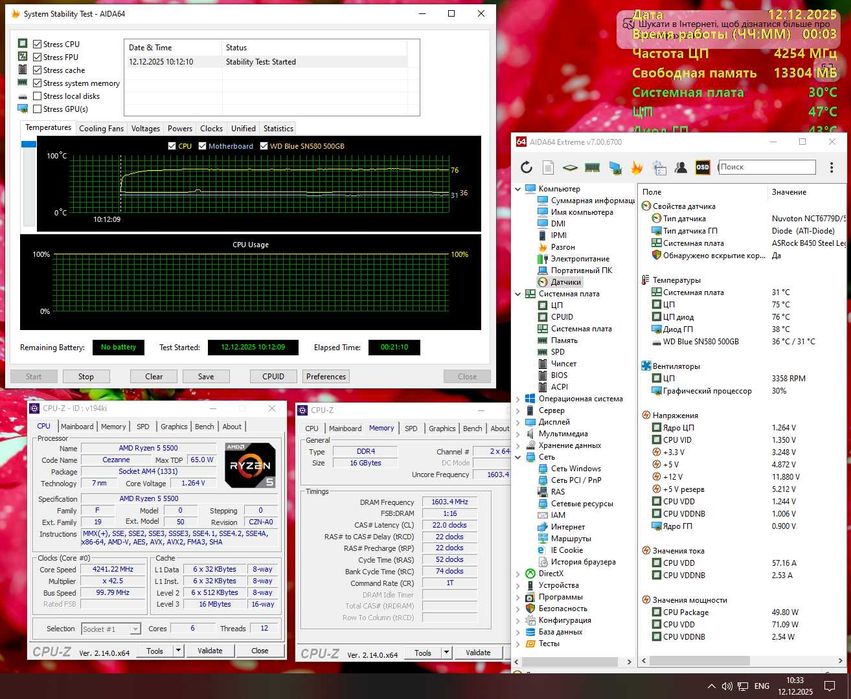The height and width of the screenshot is (699, 851).
Task: Switch to the Cooling Fans tab
Action: pyautogui.click(x=101, y=129)
